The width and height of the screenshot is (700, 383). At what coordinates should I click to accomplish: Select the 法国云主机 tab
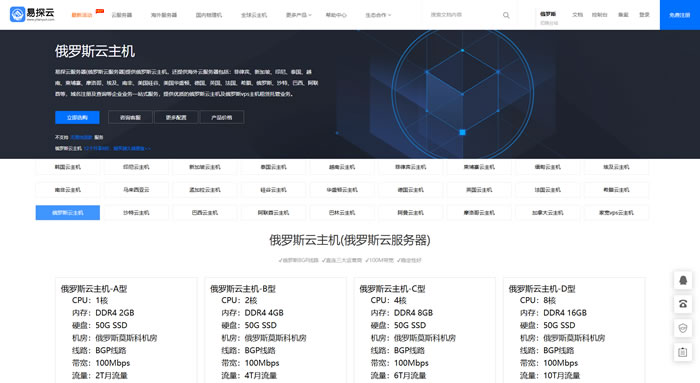click(548, 190)
